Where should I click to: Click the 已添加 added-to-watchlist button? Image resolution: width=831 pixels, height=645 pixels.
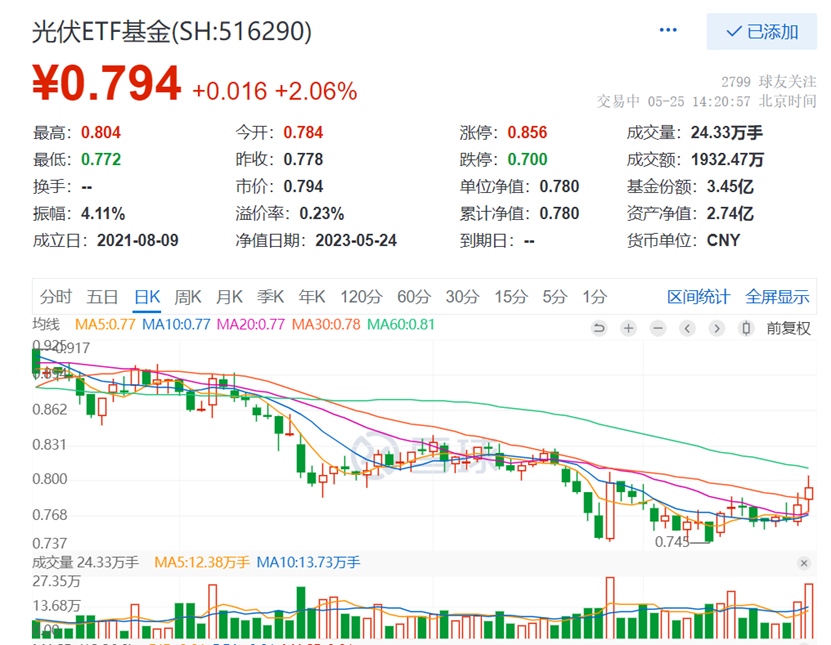tap(762, 32)
